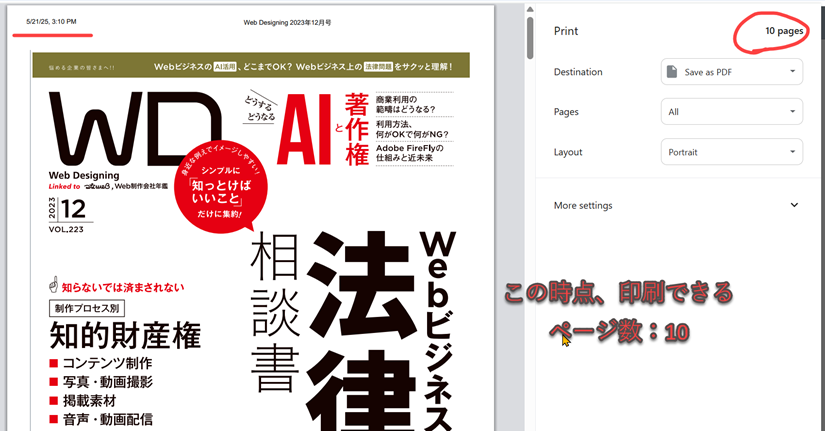Viewport: 825px width, 431px height.
Task: Click the red speech bubble '知っとけばいいこと'
Action: pos(220,186)
